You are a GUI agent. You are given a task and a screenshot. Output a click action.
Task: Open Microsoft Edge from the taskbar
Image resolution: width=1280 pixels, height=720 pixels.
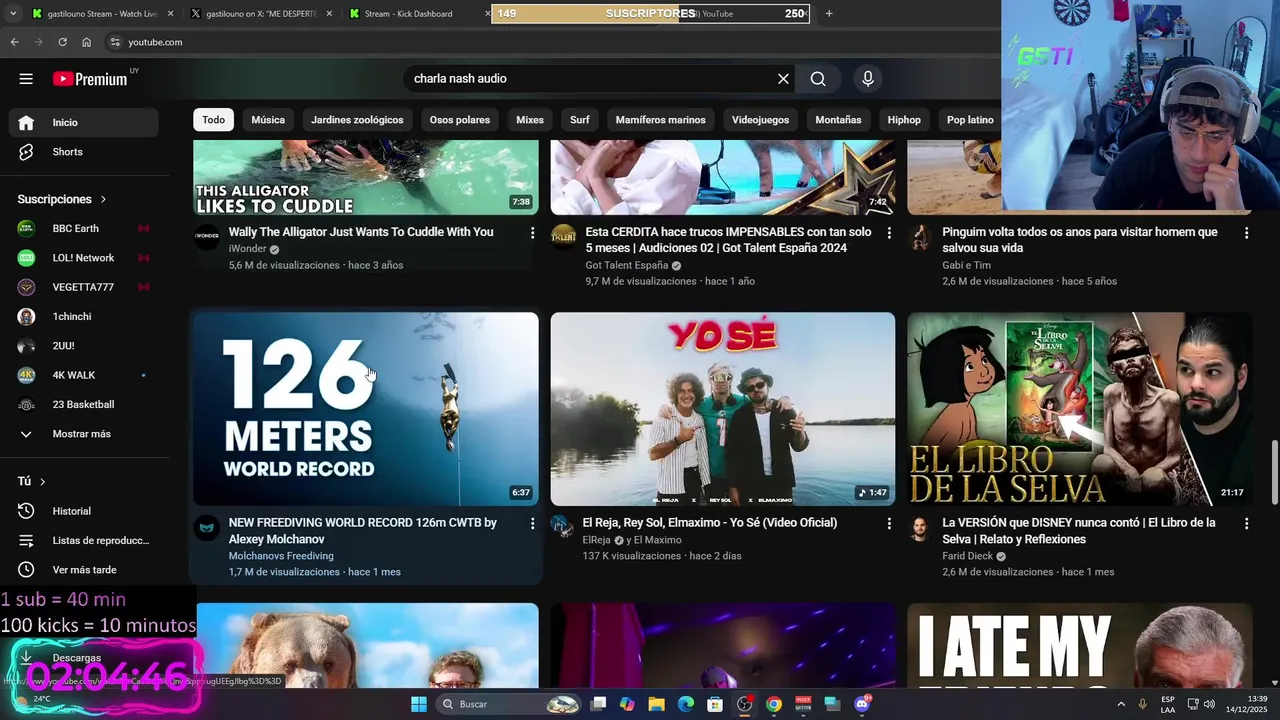click(x=686, y=704)
